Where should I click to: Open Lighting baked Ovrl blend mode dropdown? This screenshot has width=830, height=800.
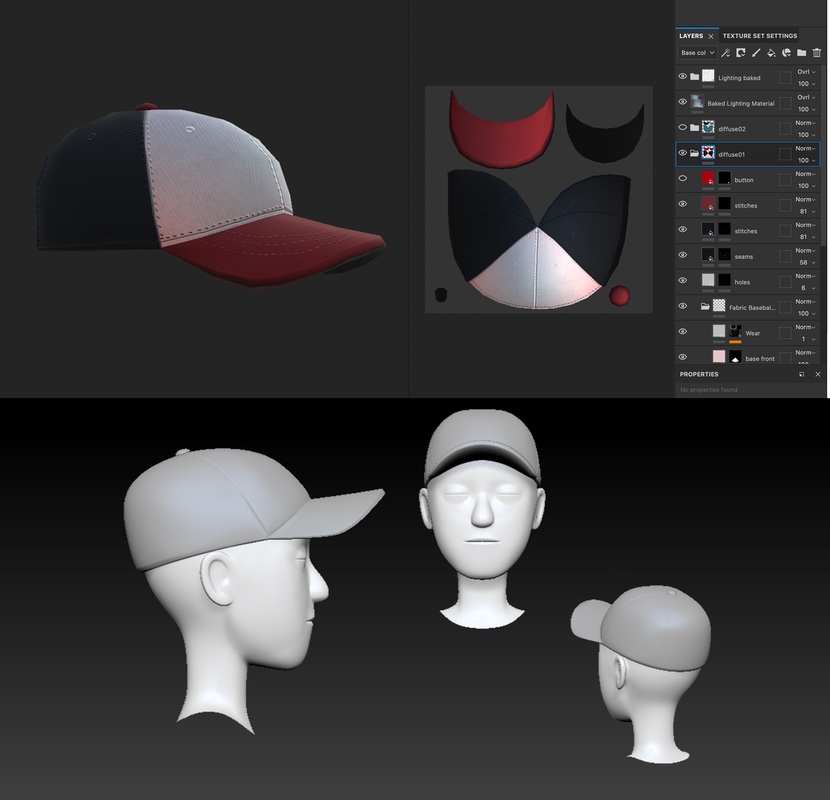806,72
